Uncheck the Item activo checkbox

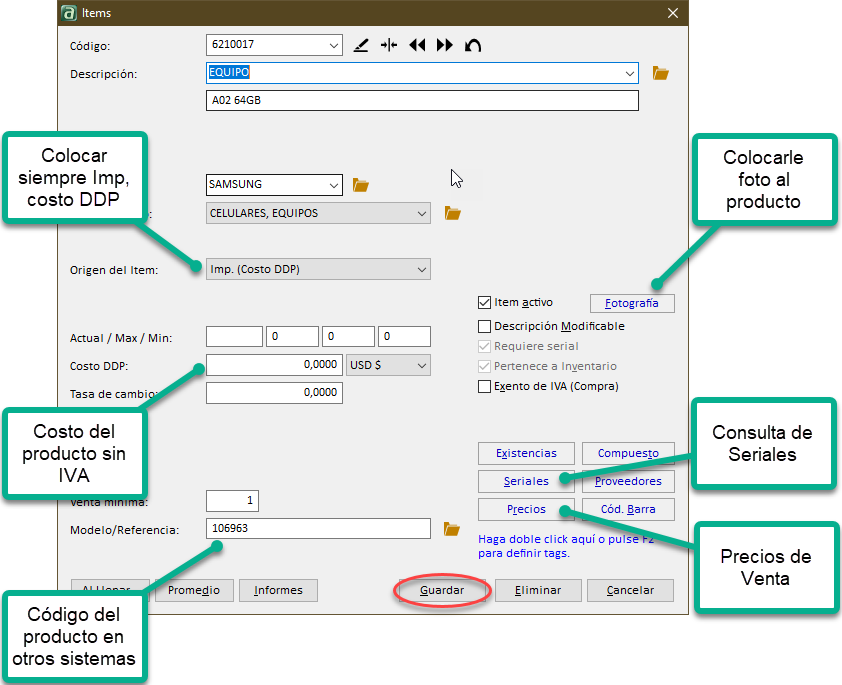[x=485, y=302]
